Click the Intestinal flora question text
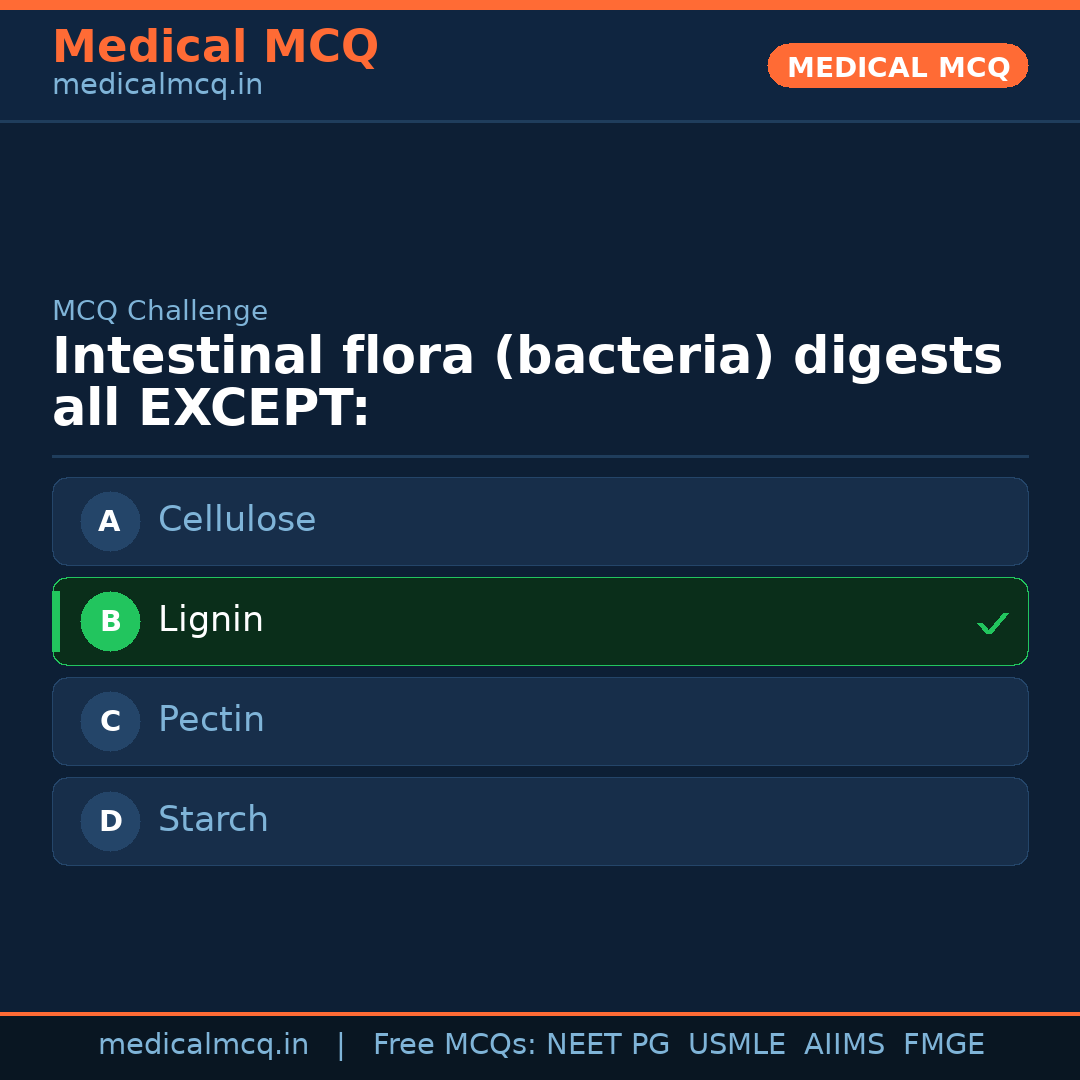 tap(527, 382)
